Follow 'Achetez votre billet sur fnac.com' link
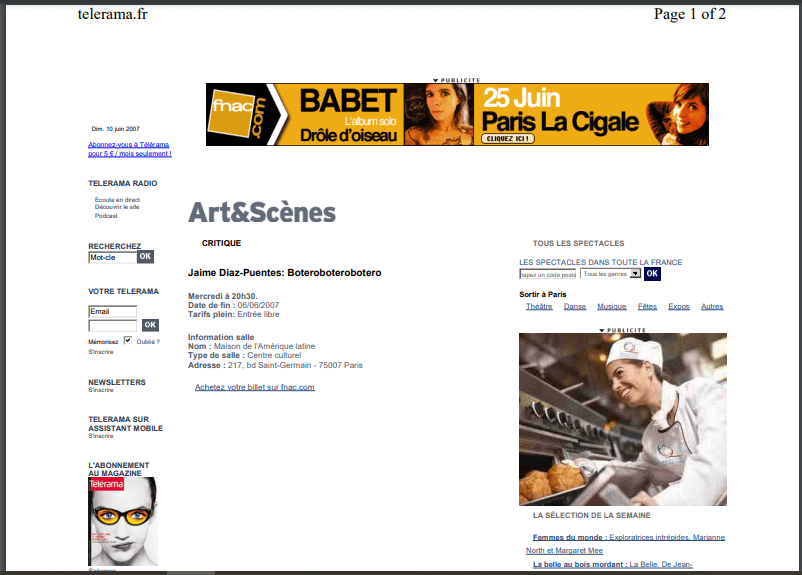The width and height of the screenshot is (802, 575). [254, 387]
